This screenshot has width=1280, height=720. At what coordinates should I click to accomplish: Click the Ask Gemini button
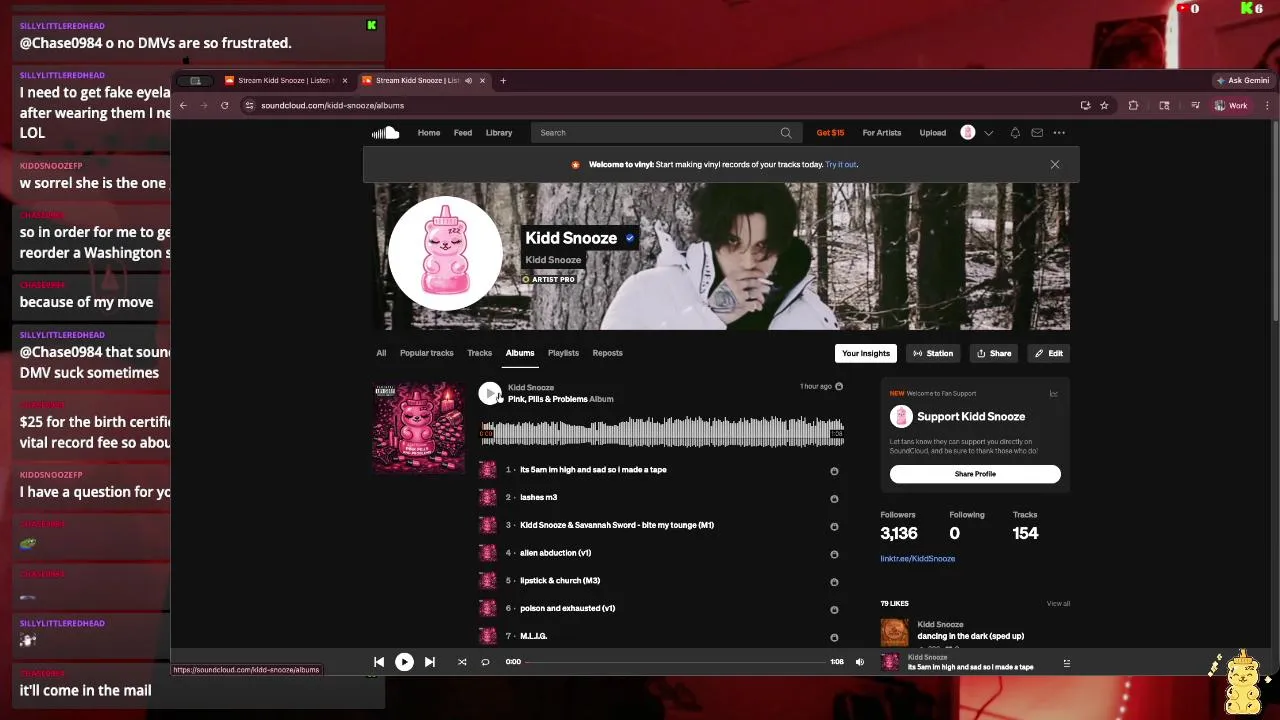pyautogui.click(x=1242, y=80)
